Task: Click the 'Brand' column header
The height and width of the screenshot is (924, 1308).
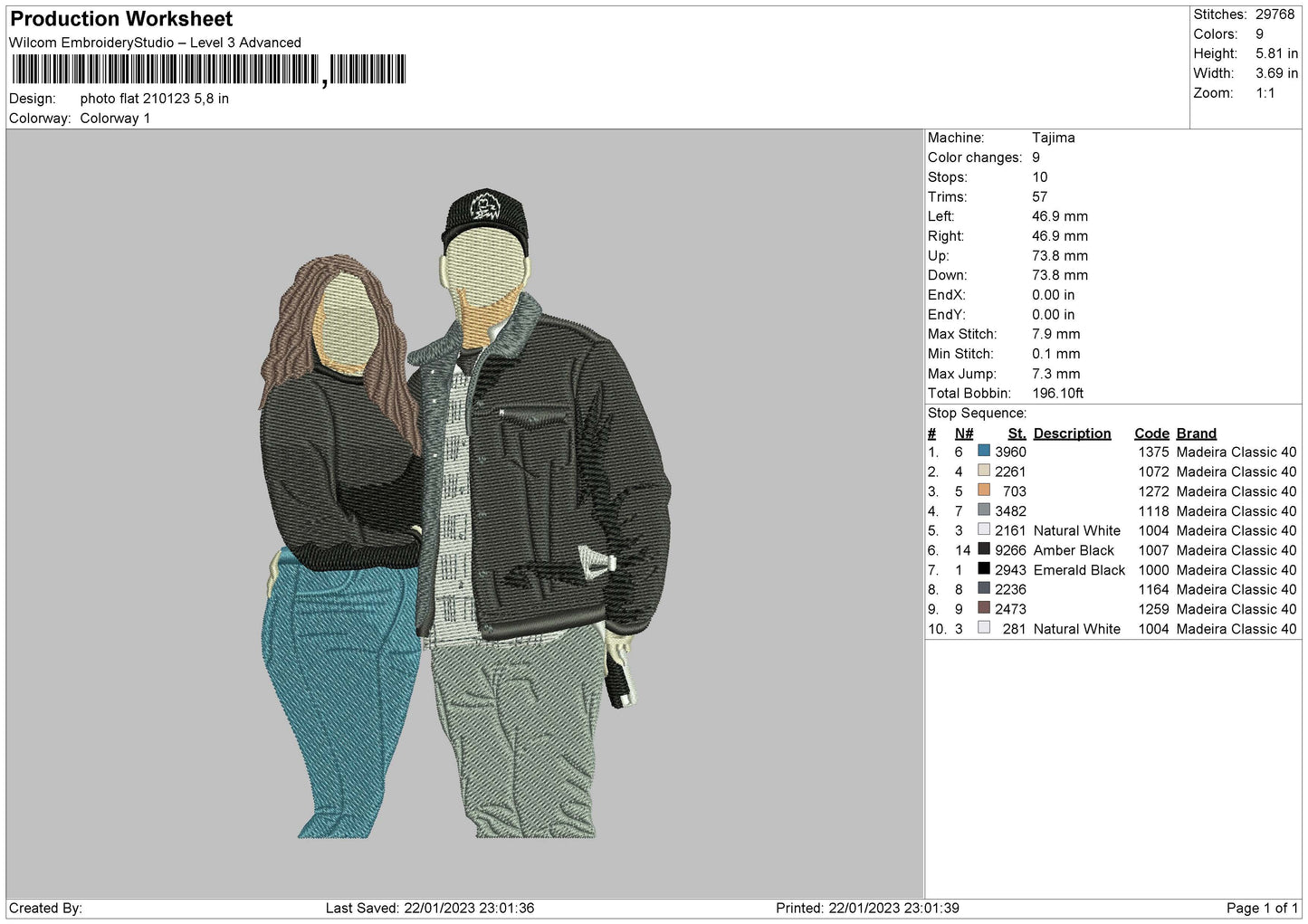Action: pyautogui.click(x=1196, y=433)
